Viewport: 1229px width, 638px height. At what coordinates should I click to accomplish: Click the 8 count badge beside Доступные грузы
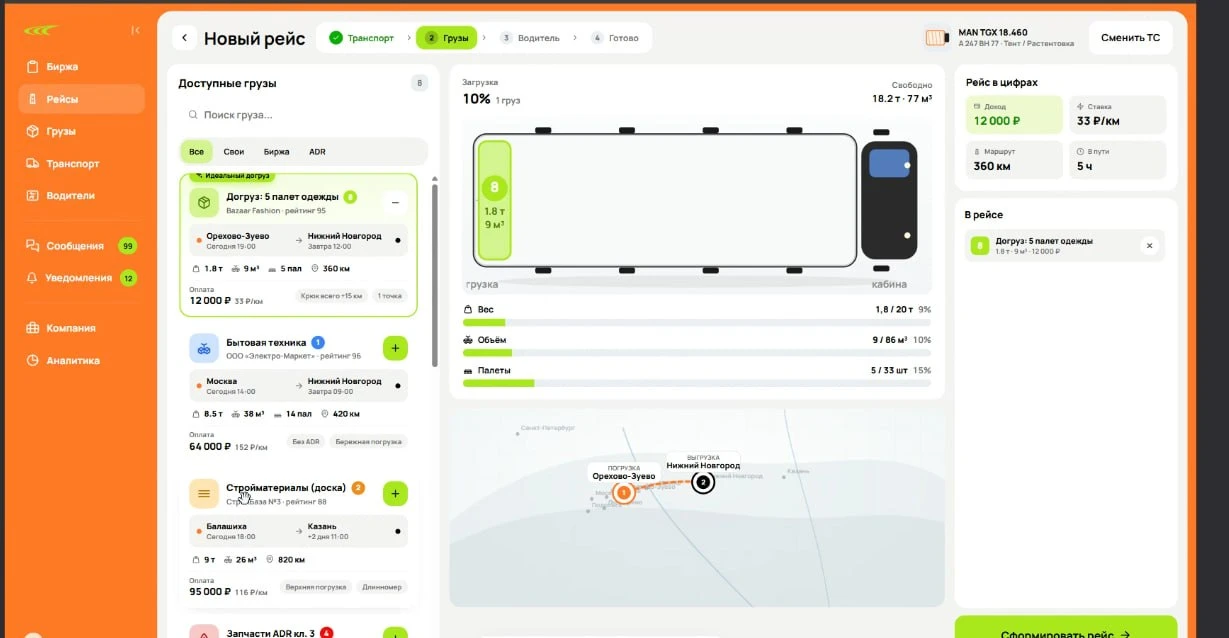point(419,83)
